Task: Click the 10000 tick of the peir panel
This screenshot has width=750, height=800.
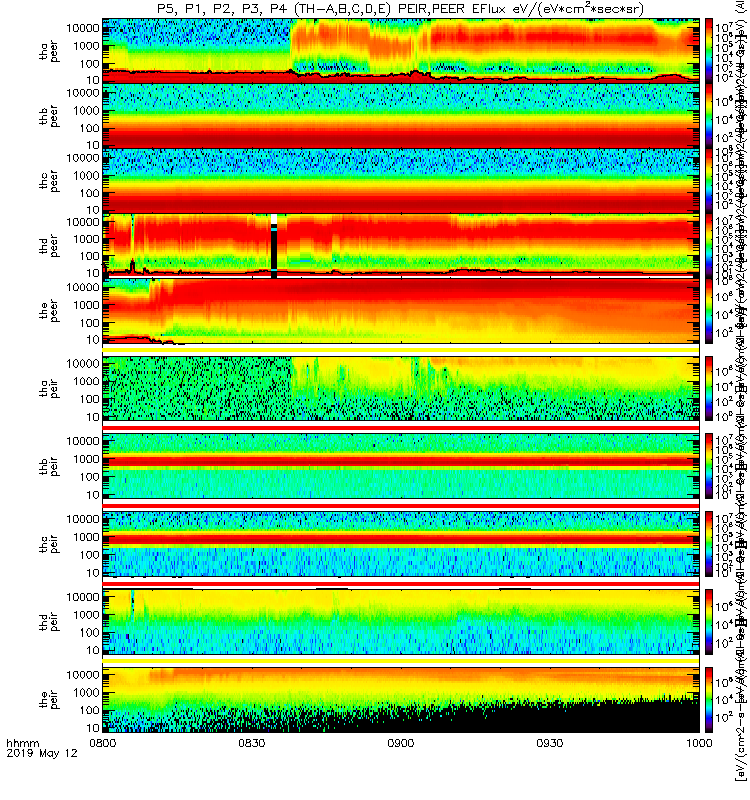Action: [x=83, y=674]
